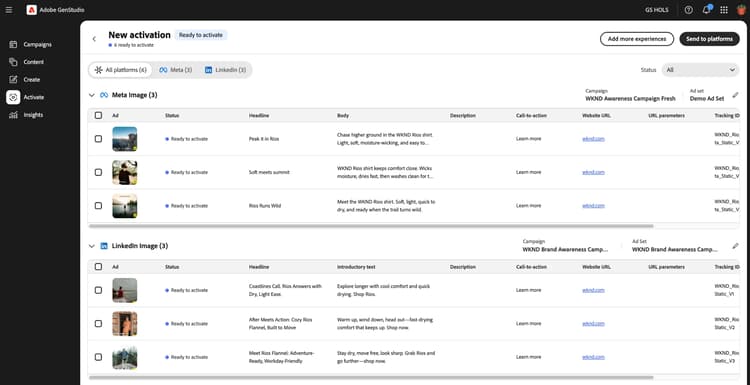The width and height of the screenshot is (750, 385).
Task: Click Demo Ad Set name
Action: tap(707, 99)
